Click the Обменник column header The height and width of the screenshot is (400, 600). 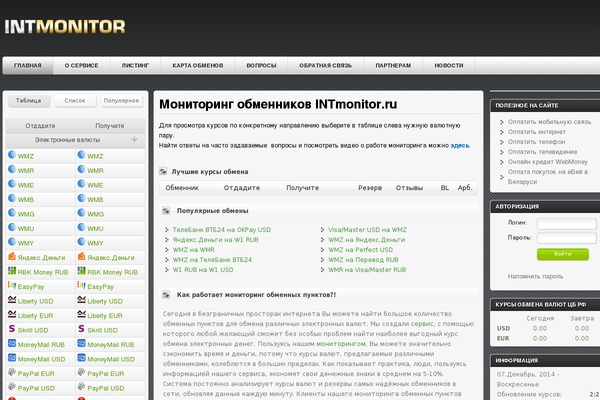coord(182,188)
